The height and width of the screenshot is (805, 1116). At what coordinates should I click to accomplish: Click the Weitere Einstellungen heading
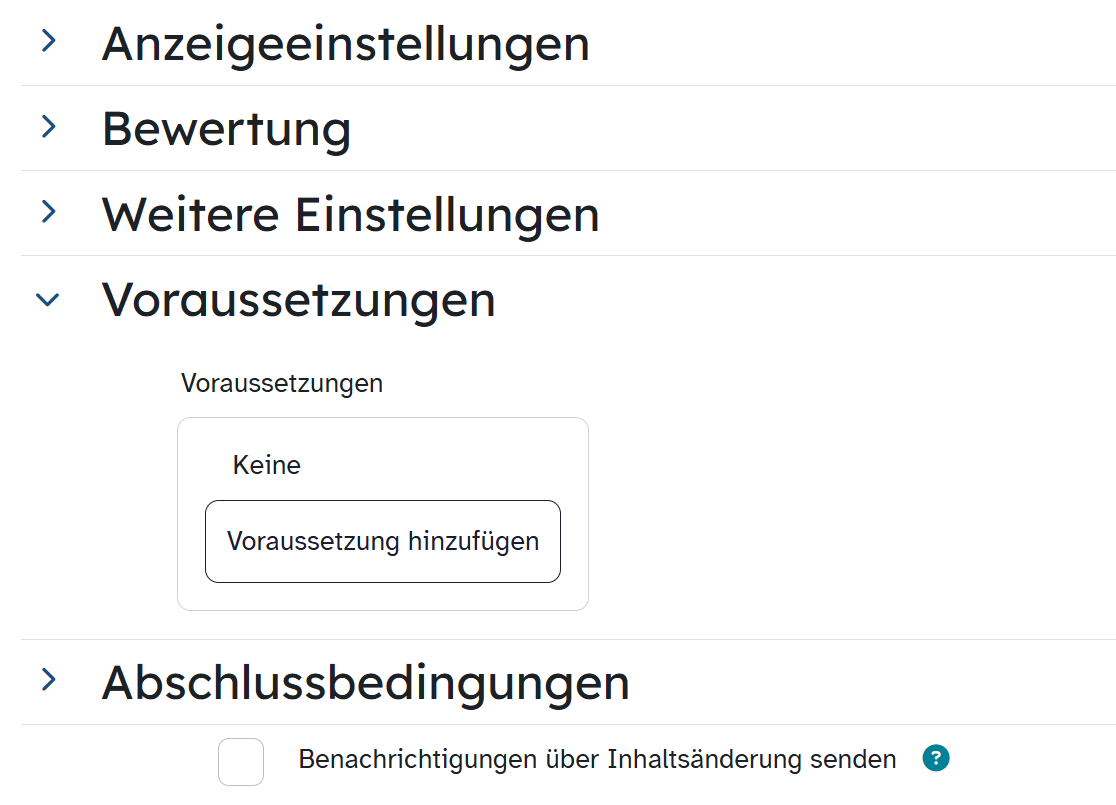(x=350, y=214)
